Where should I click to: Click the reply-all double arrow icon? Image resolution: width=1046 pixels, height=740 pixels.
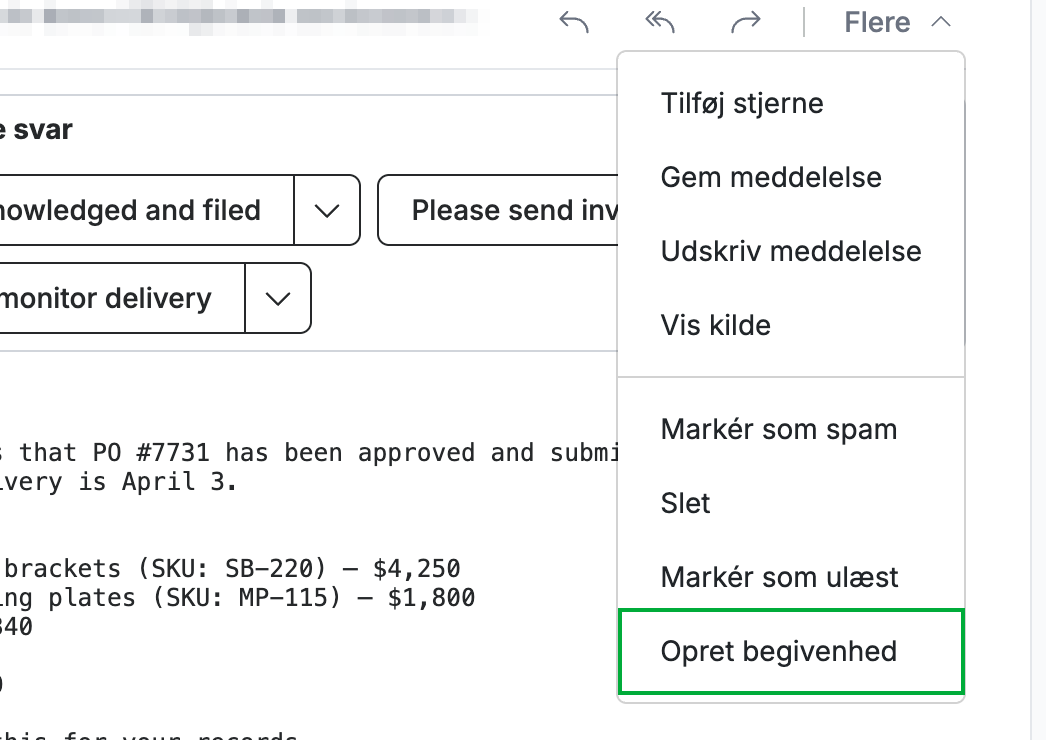tap(660, 22)
